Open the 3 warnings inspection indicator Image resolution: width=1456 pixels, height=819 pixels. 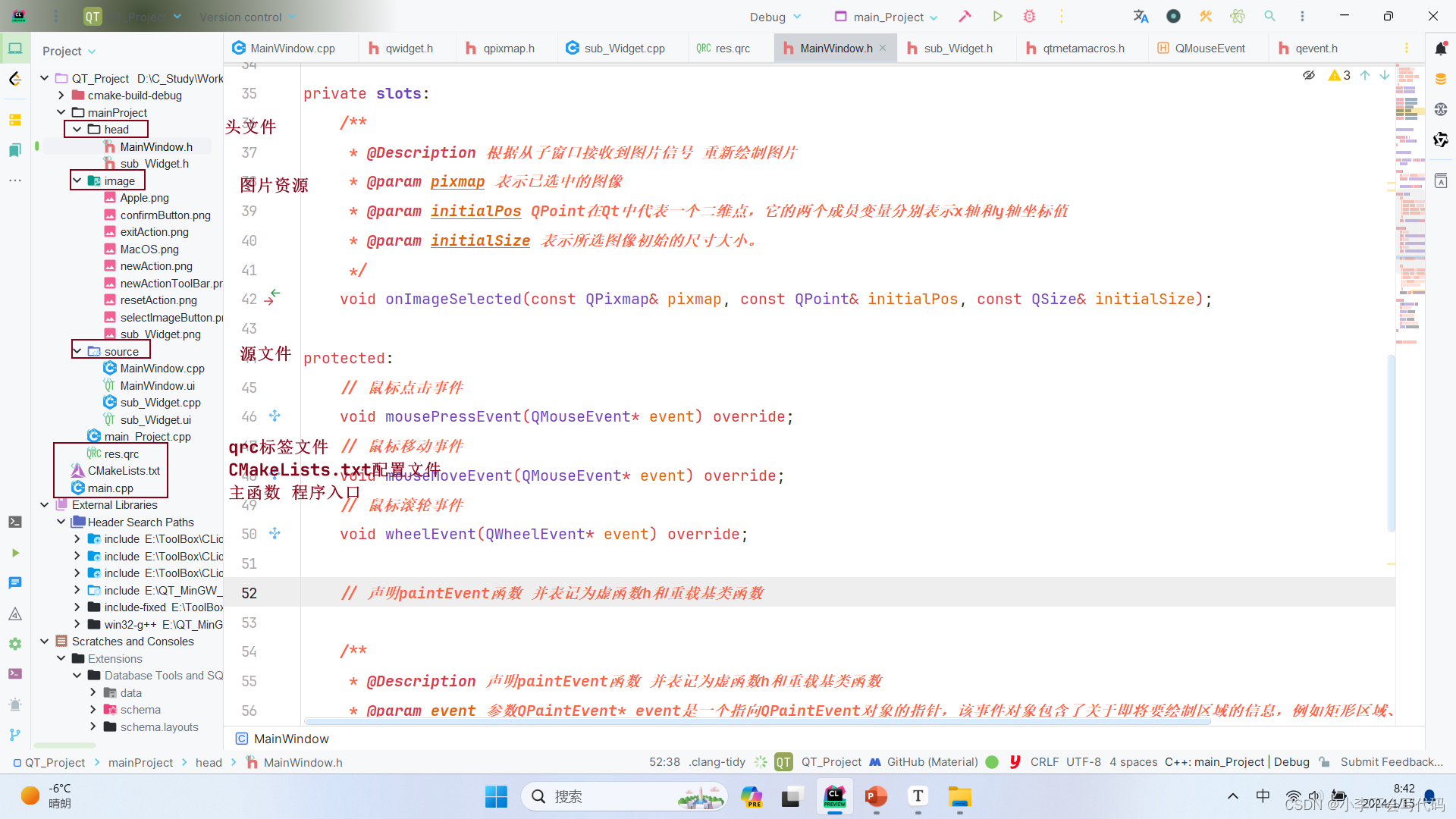[1339, 75]
